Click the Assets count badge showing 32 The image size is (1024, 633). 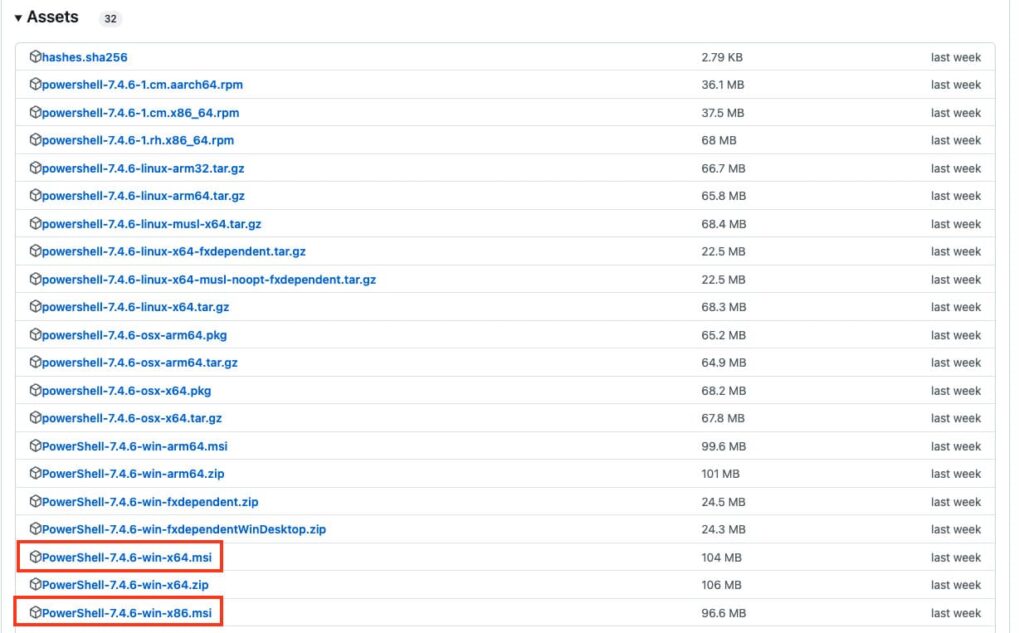(x=110, y=18)
